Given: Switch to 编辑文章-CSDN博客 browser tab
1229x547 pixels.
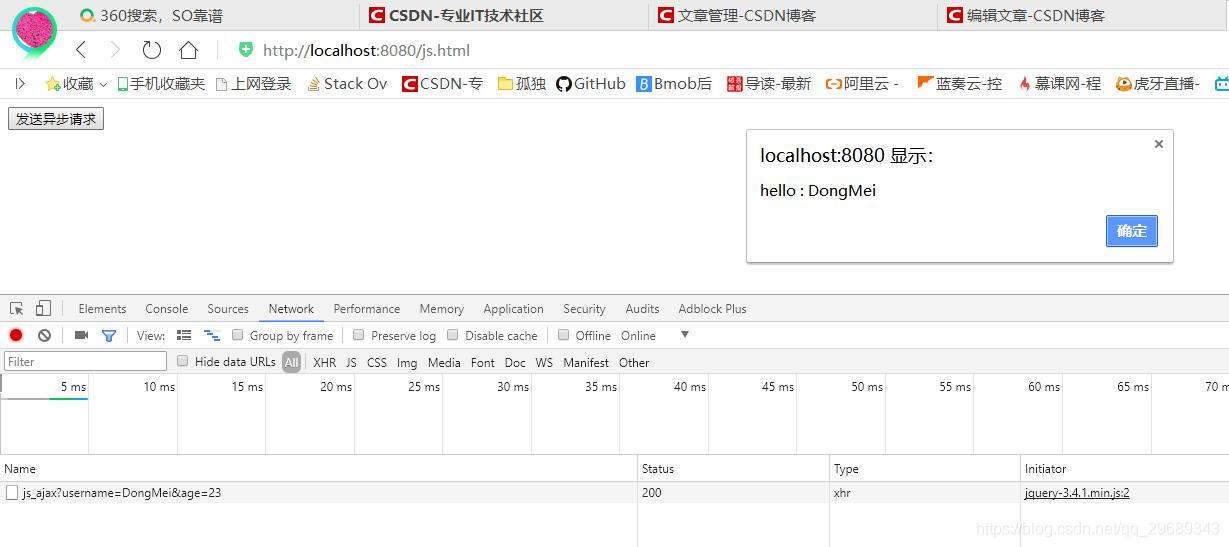Looking at the screenshot, I should pyautogui.click(x=1083, y=16).
